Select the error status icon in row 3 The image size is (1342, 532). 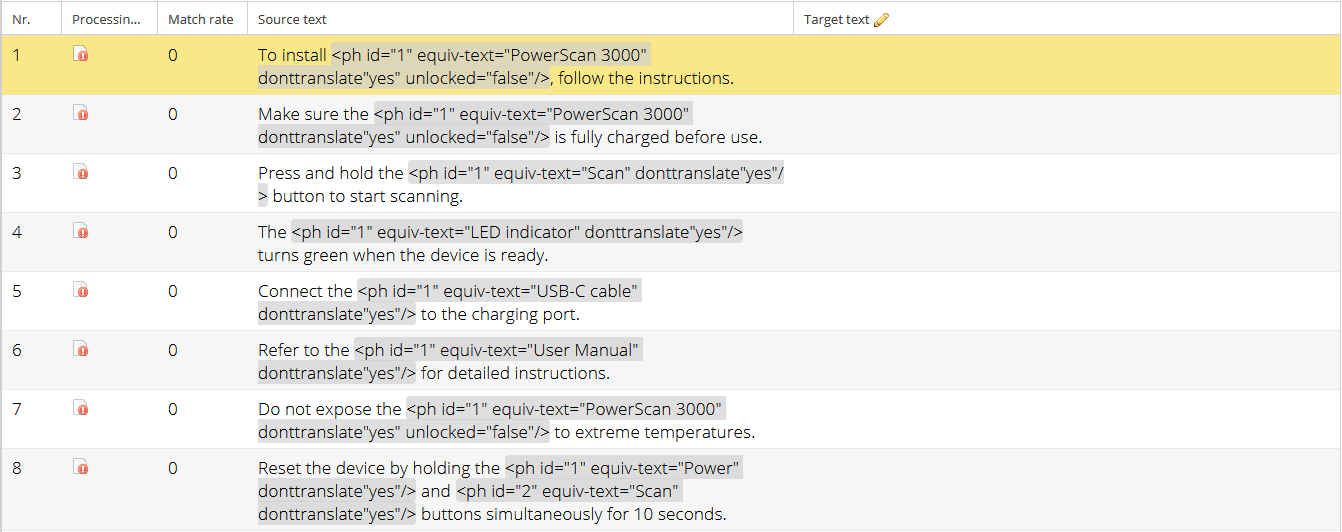point(81,173)
